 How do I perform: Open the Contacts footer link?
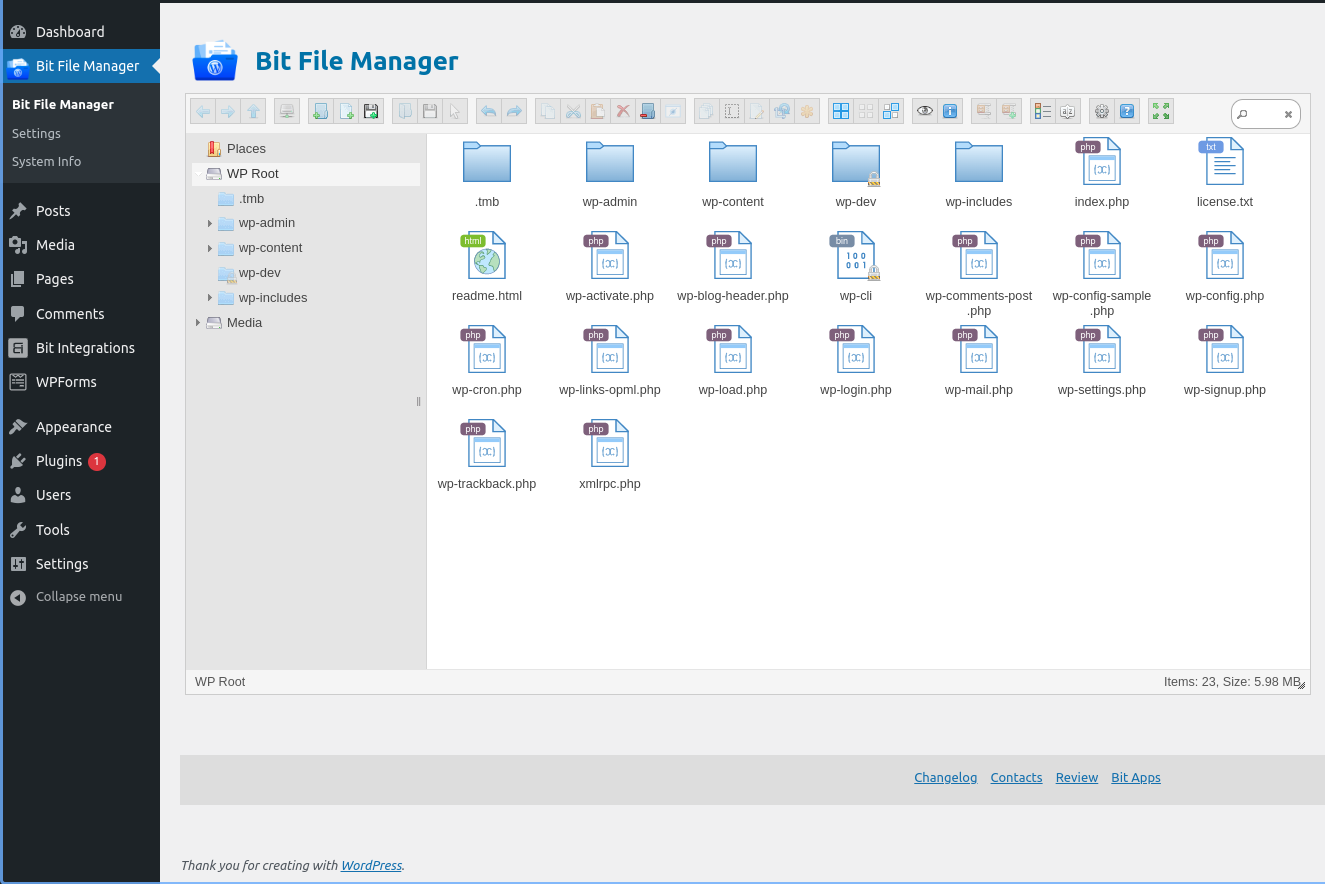(1016, 777)
